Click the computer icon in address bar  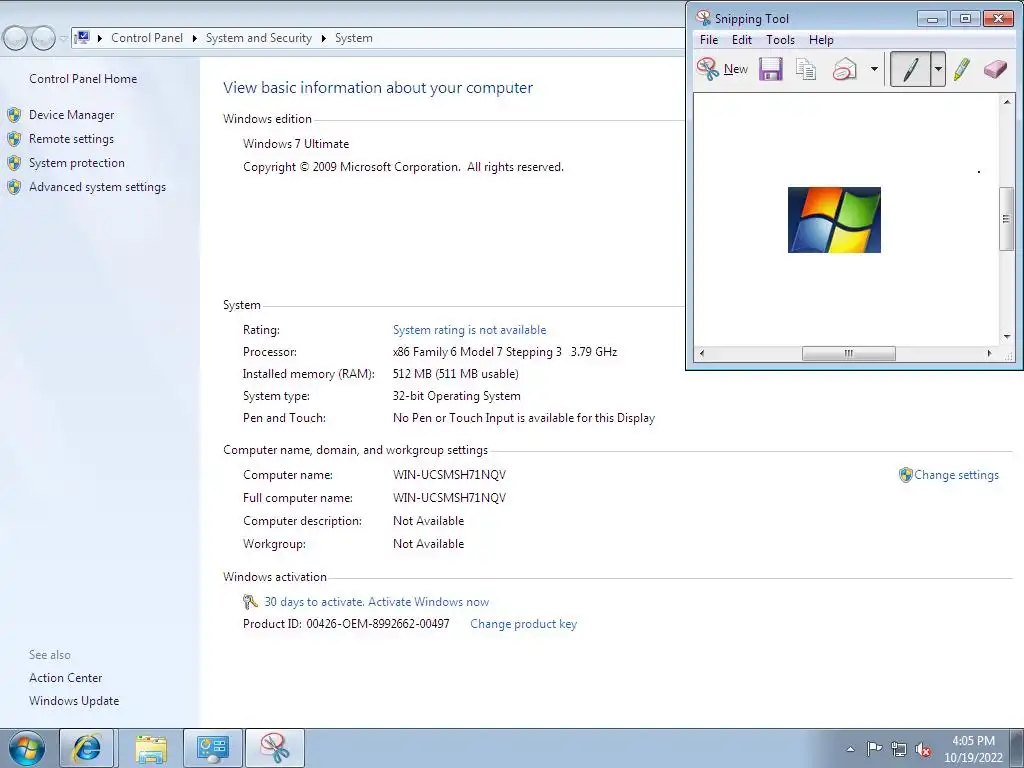[82, 38]
